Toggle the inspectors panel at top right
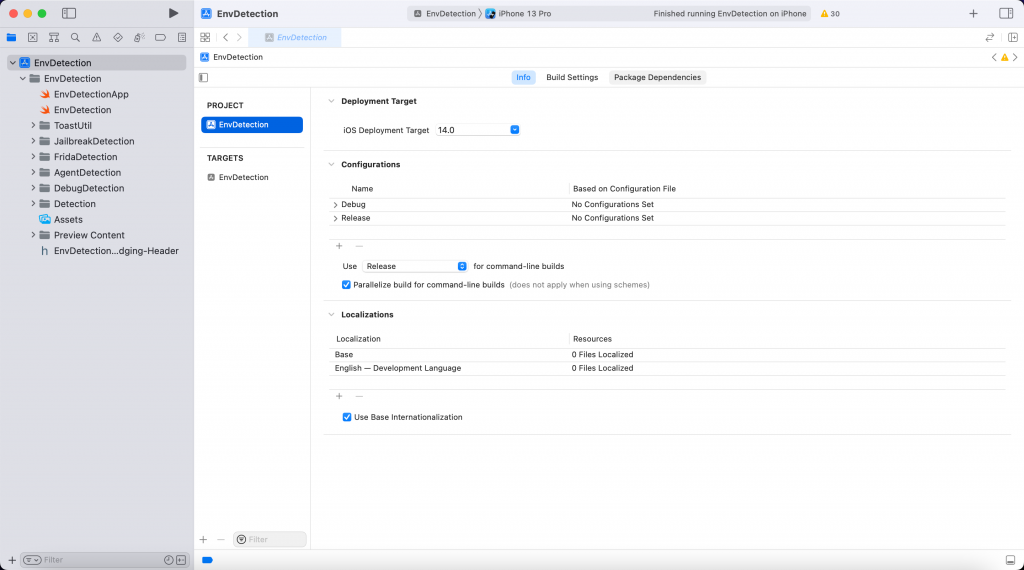Screen dimensions: 1024x570 (1006, 13)
